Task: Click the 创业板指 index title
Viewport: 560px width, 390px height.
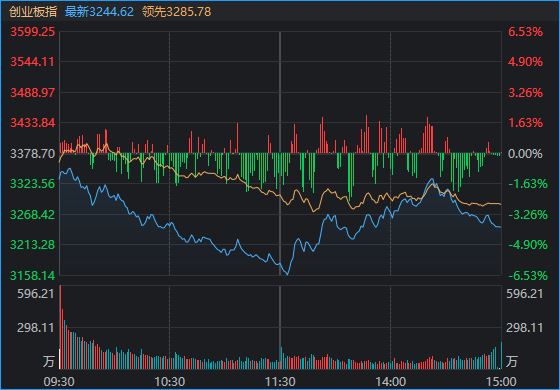Action: click(33, 12)
